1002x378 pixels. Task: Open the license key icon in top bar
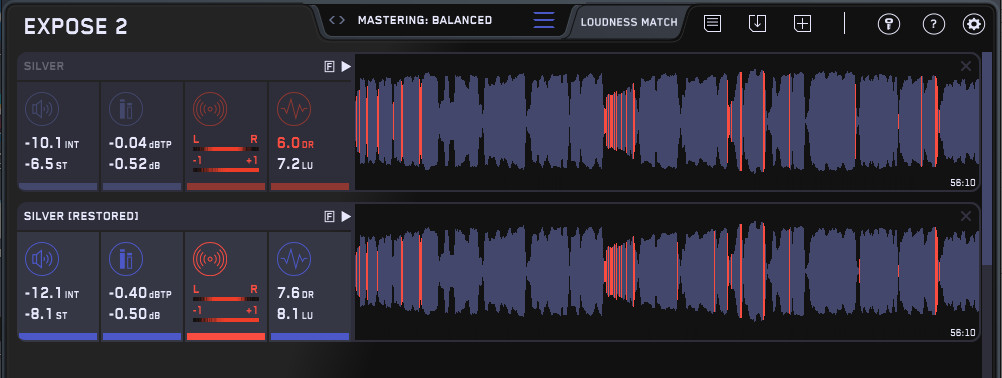[x=888, y=24]
